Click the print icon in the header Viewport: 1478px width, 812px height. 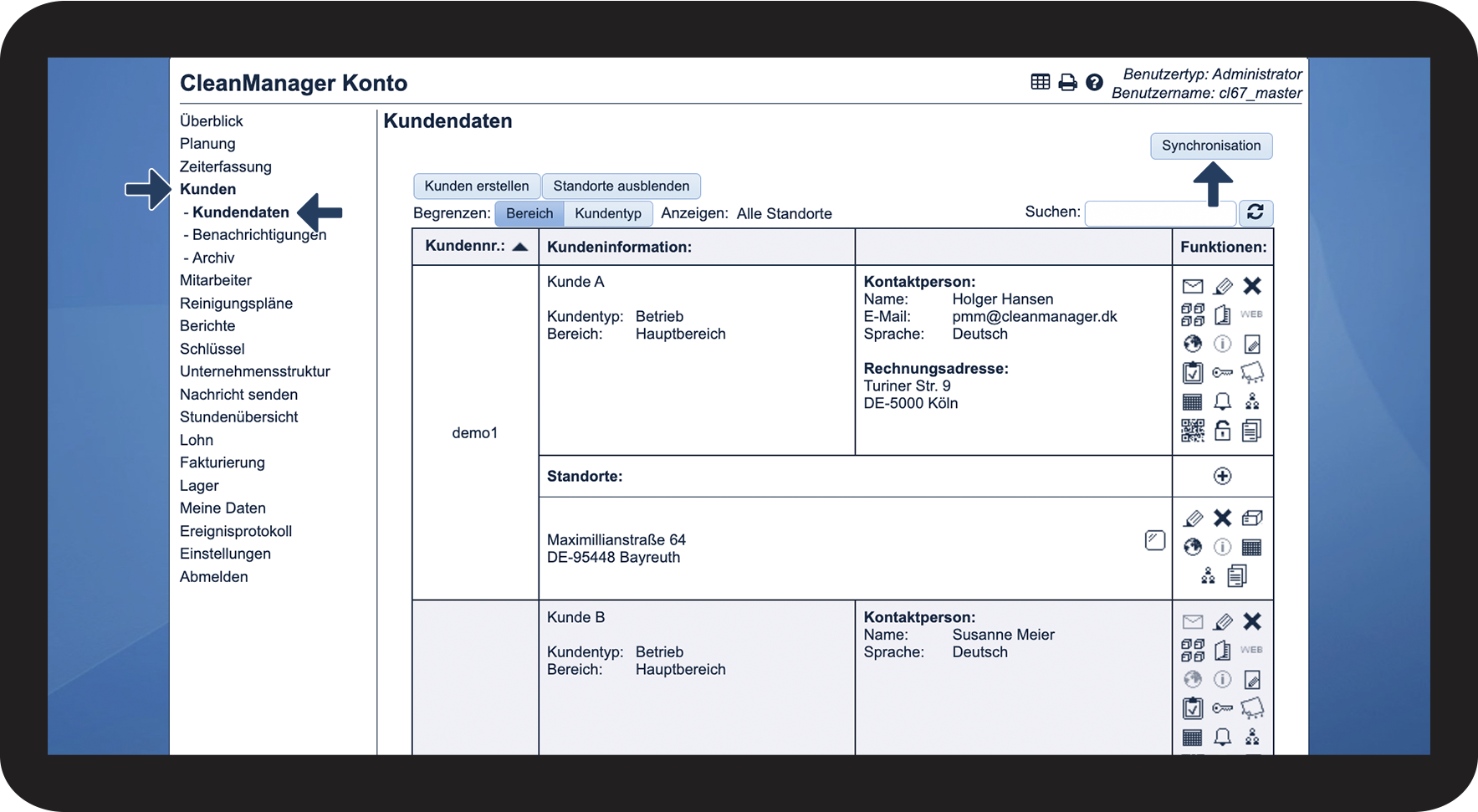[x=1067, y=82]
